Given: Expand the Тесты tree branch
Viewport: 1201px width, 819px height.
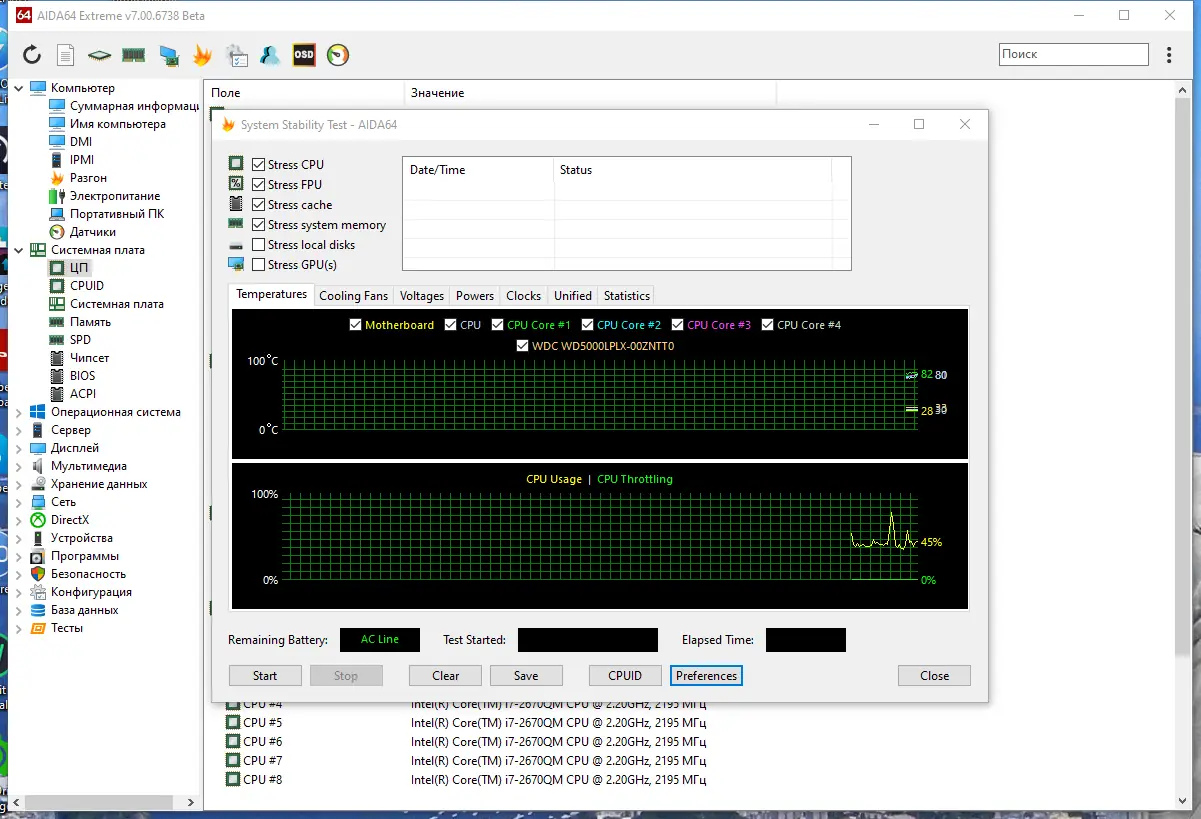Looking at the screenshot, I should click(19, 628).
